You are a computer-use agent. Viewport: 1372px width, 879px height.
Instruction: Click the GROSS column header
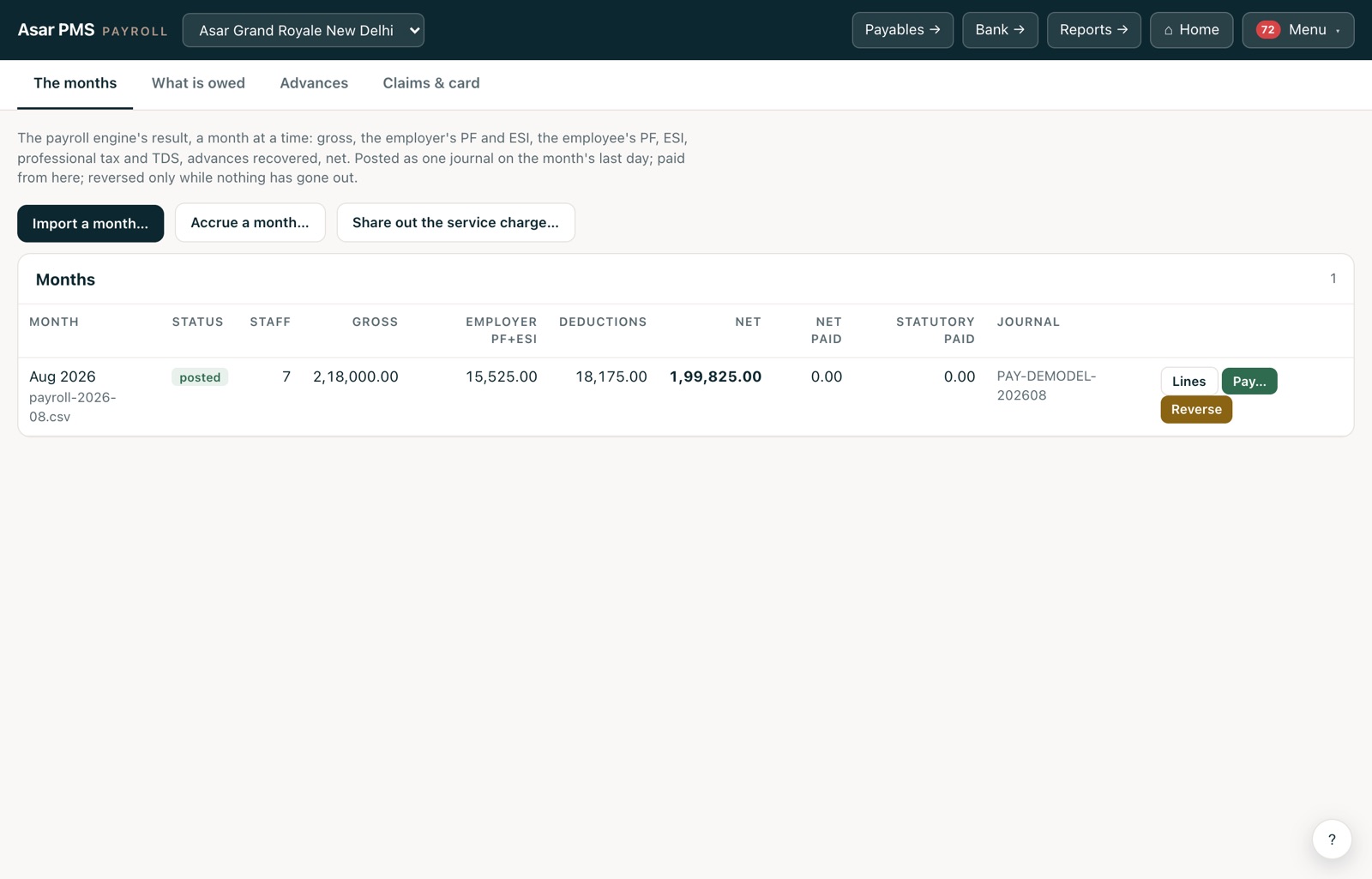(x=375, y=322)
